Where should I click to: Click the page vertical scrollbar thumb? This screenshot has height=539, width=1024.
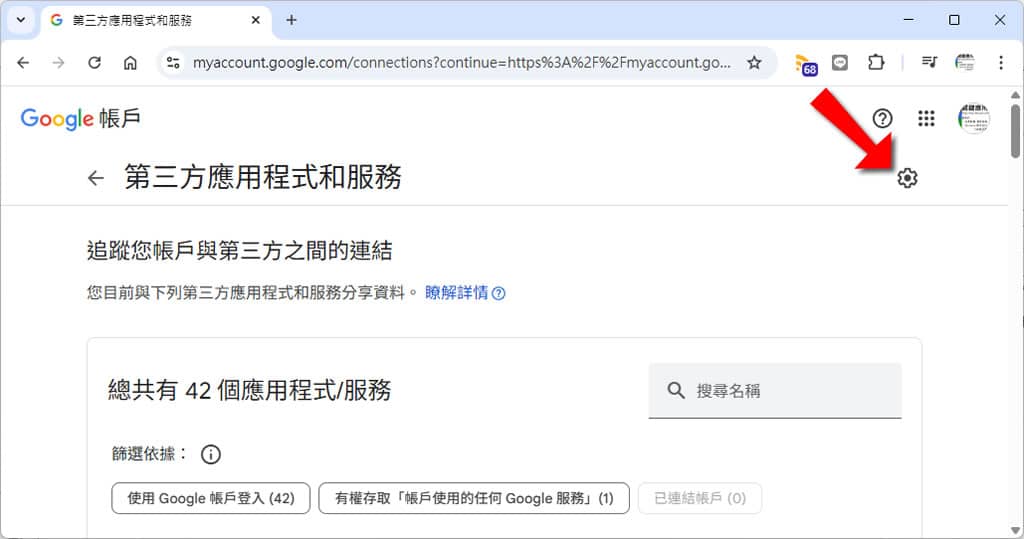pos(1016,131)
